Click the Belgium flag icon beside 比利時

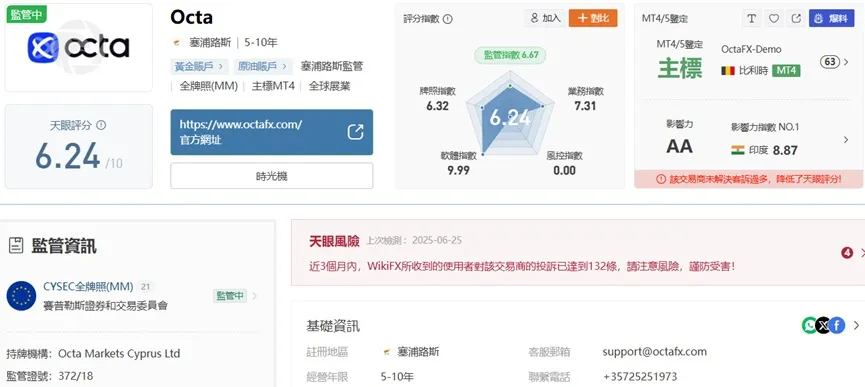pyautogui.click(x=727, y=71)
